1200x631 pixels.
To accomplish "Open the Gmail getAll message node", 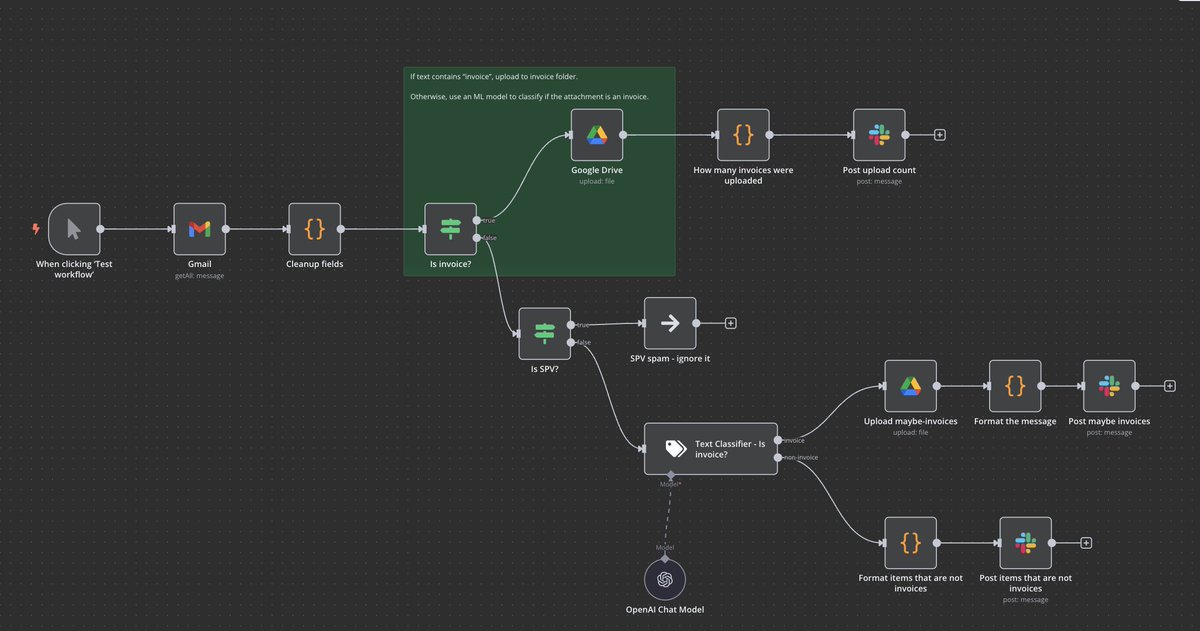I will click(x=200, y=229).
